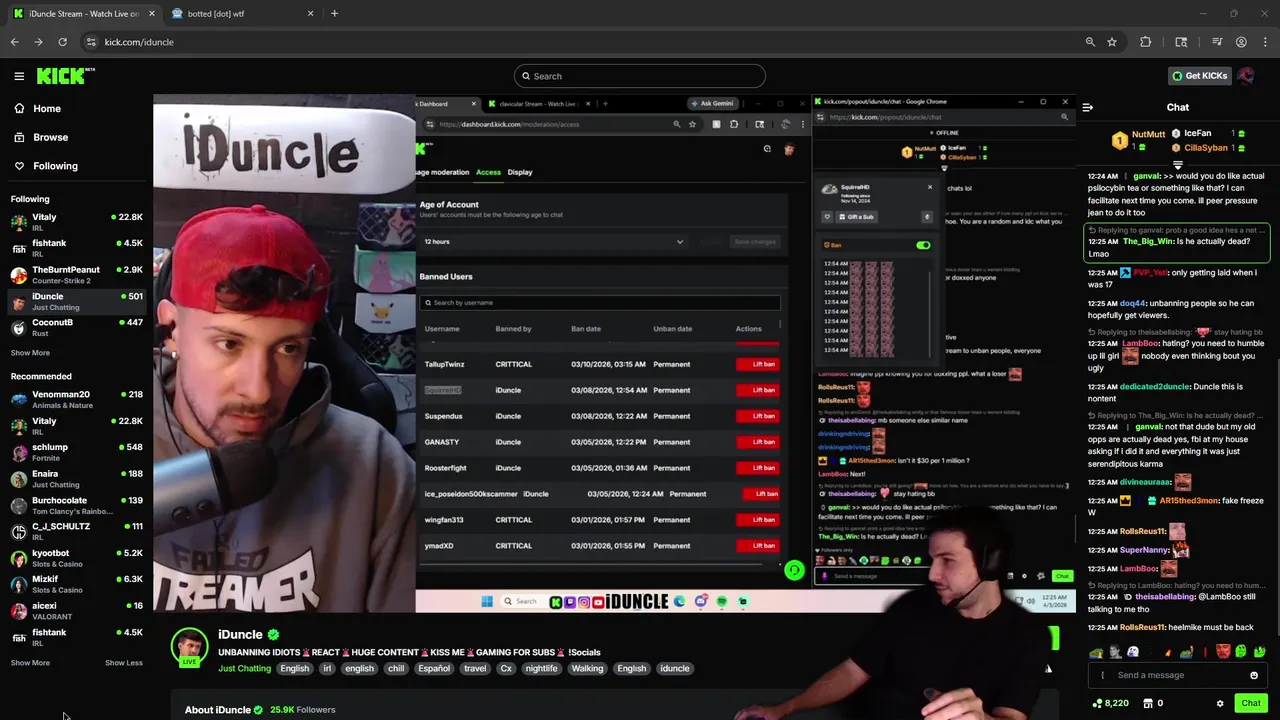Open aicexi recommended channel
This screenshot has width=1280, height=720.
coord(77,610)
